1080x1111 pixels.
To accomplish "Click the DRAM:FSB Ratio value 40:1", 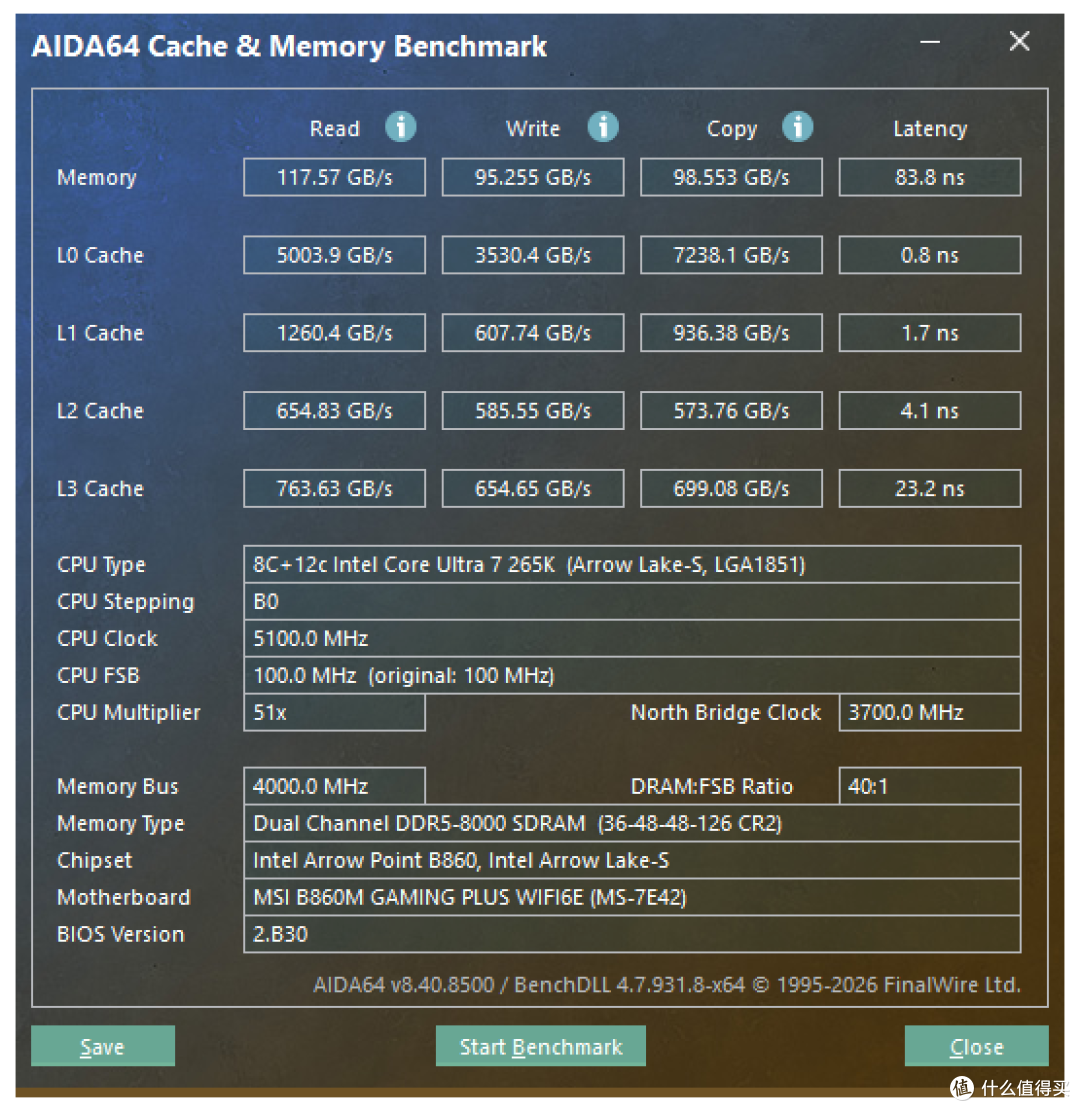I will pos(930,786).
